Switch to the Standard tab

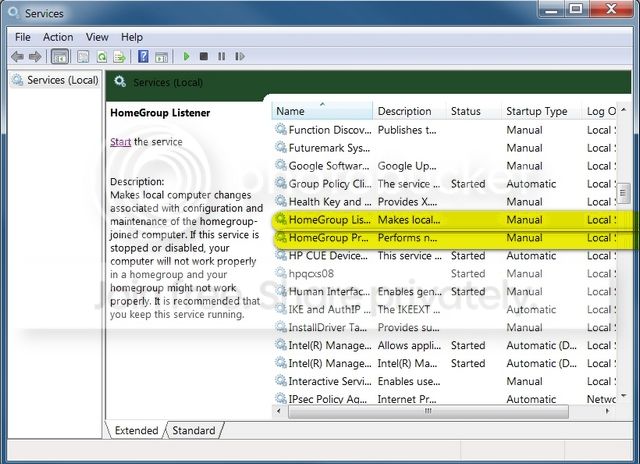coord(194,431)
